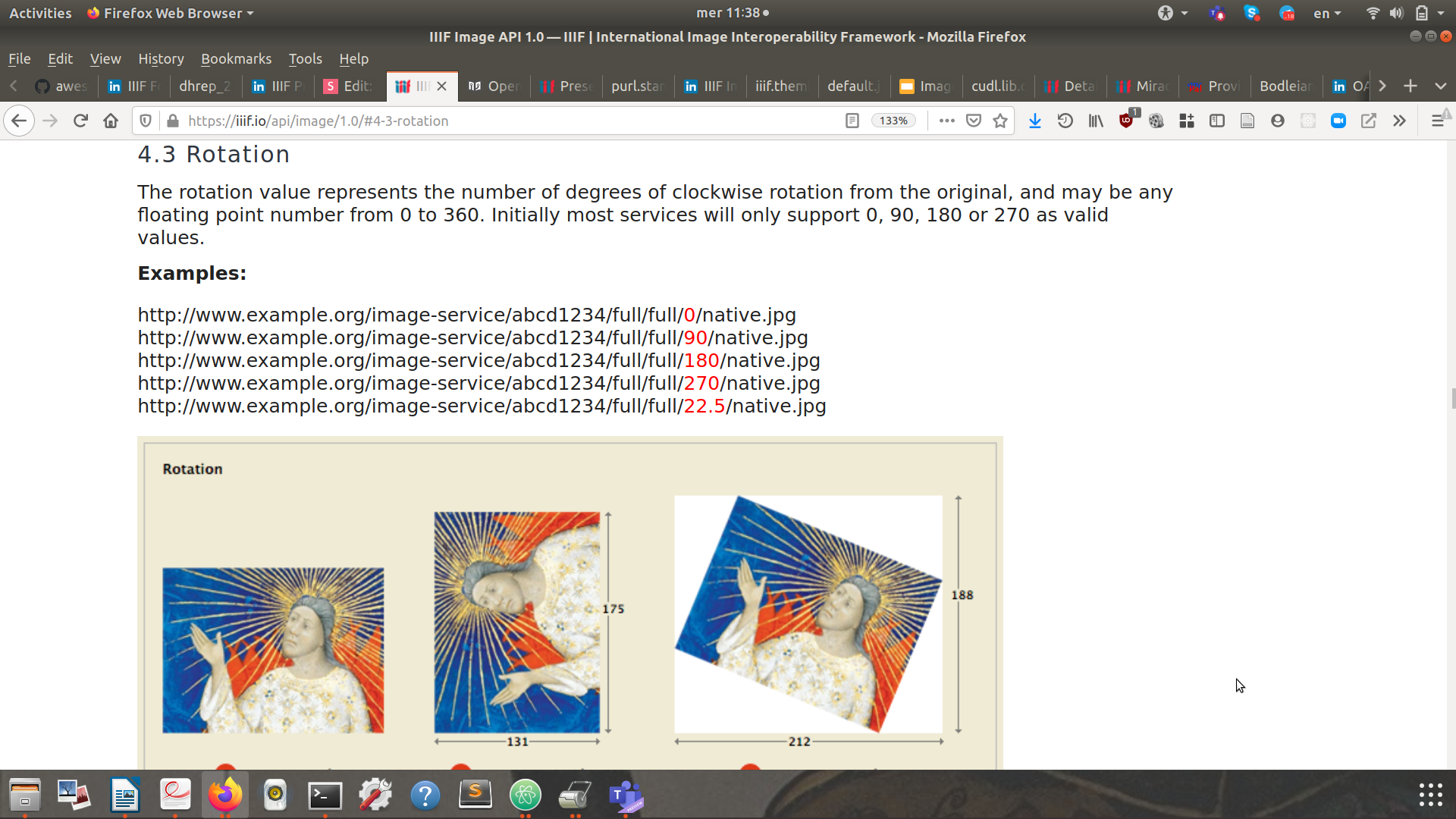
Task: Open the History clock toolbar button
Action: 1065,121
